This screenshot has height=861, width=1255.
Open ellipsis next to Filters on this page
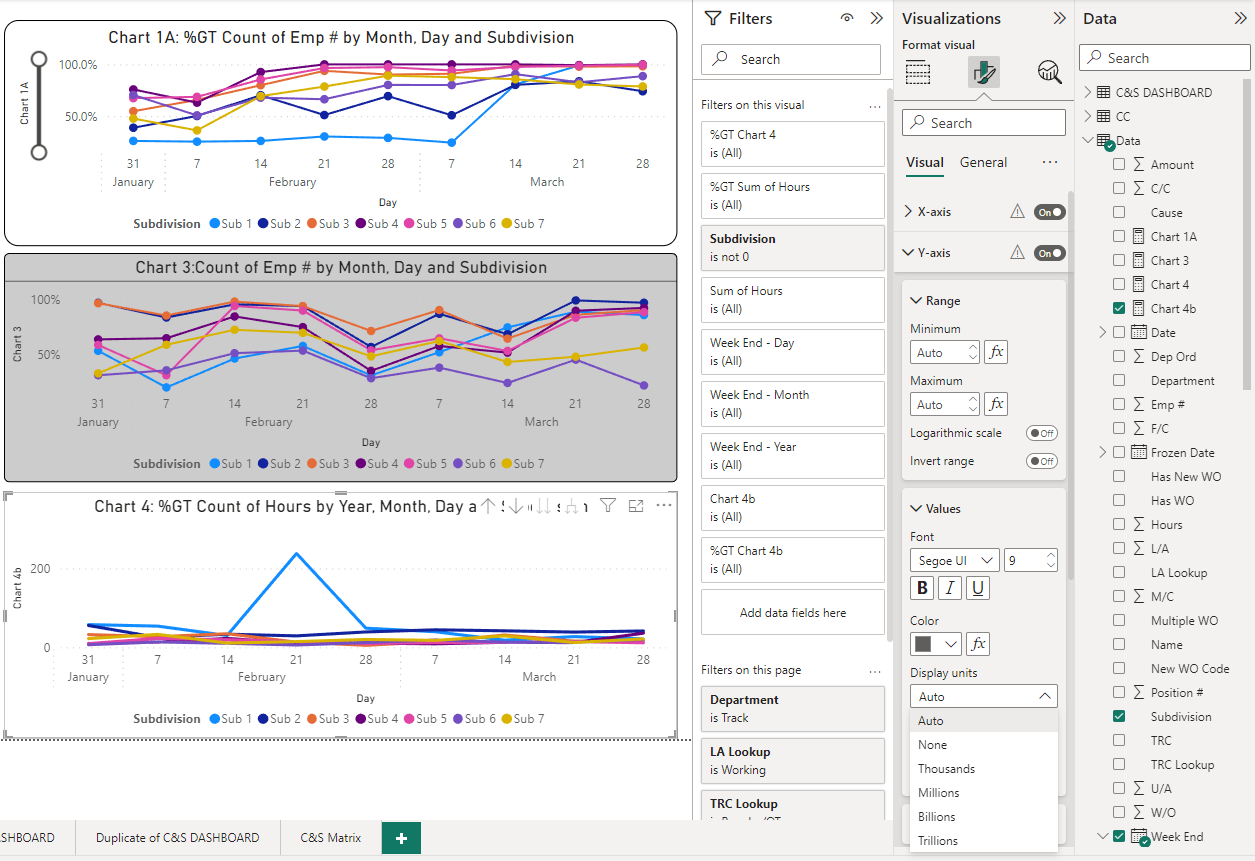(x=875, y=671)
